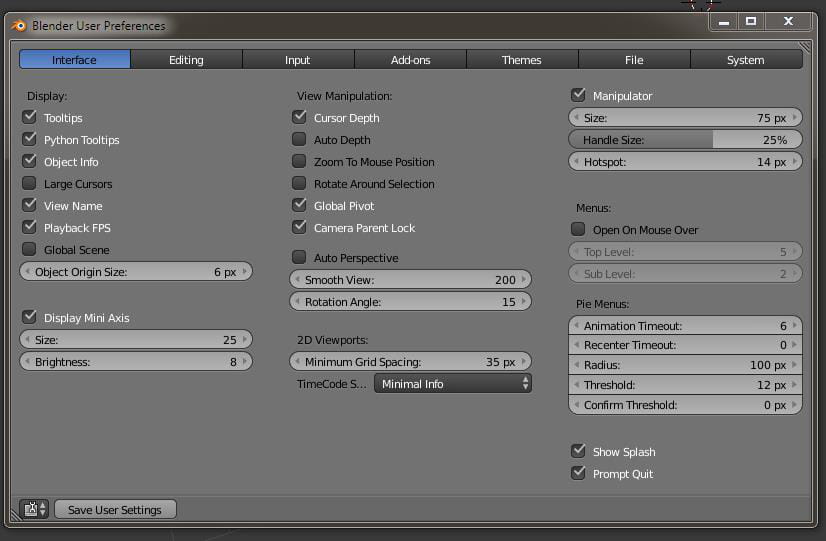The width and height of the screenshot is (826, 541).
Task: Click the right increase arrow on Manipulator Hotspot
Action: tap(795, 161)
